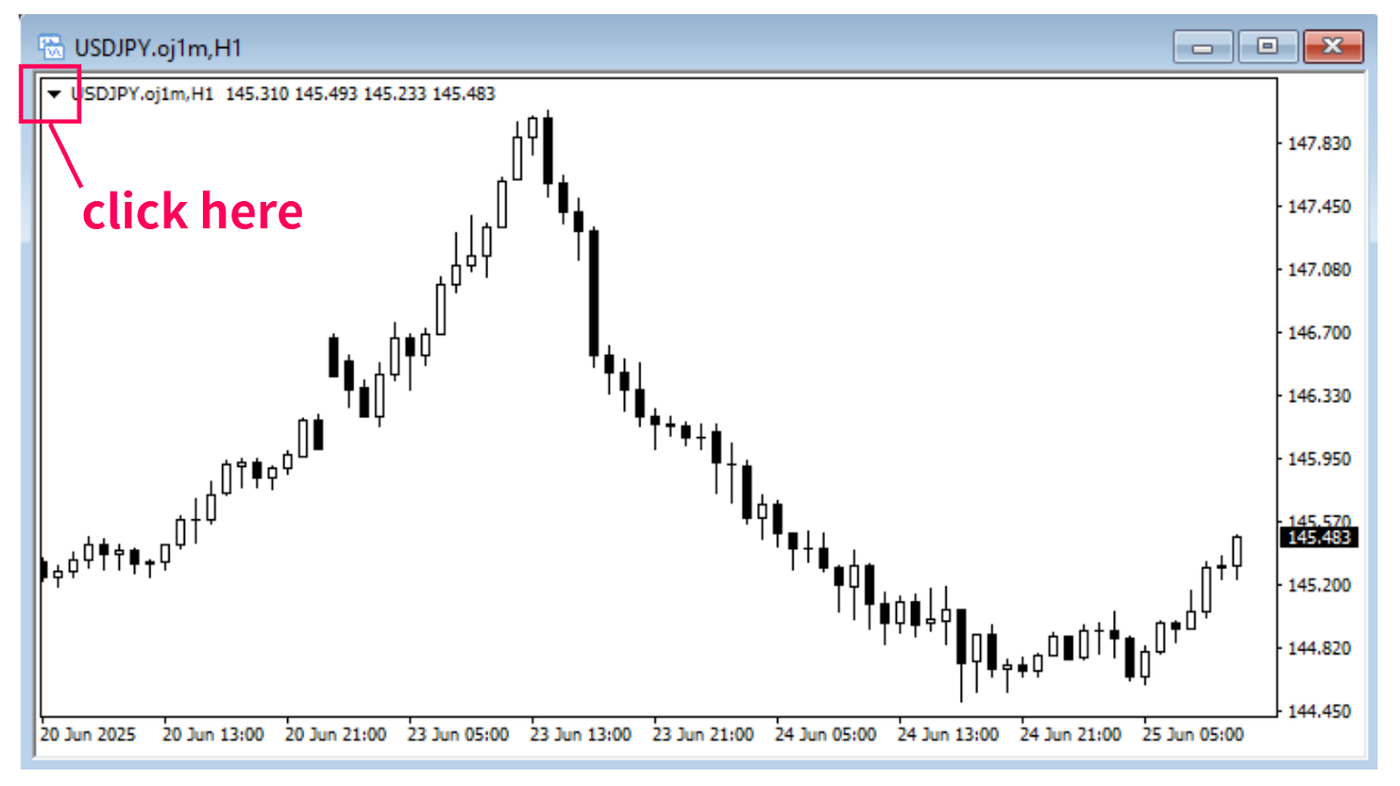This screenshot has height=786, width=1400.
Task: Select the '20 Jun 2025' date label
Action: (x=88, y=734)
